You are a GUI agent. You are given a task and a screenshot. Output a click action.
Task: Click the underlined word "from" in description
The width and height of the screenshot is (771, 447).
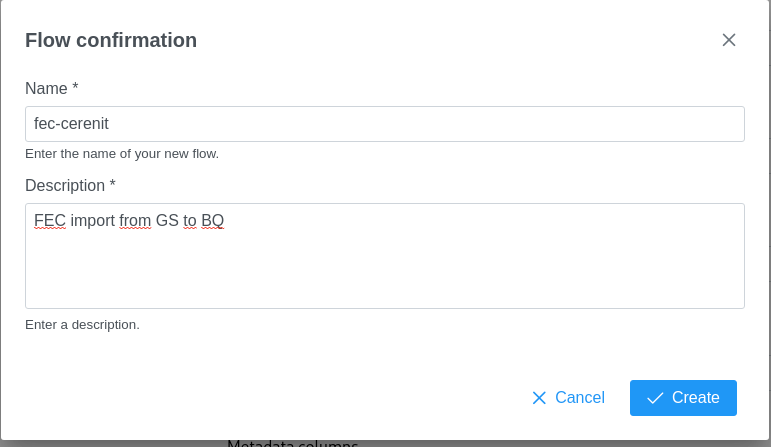[x=135, y=221]
